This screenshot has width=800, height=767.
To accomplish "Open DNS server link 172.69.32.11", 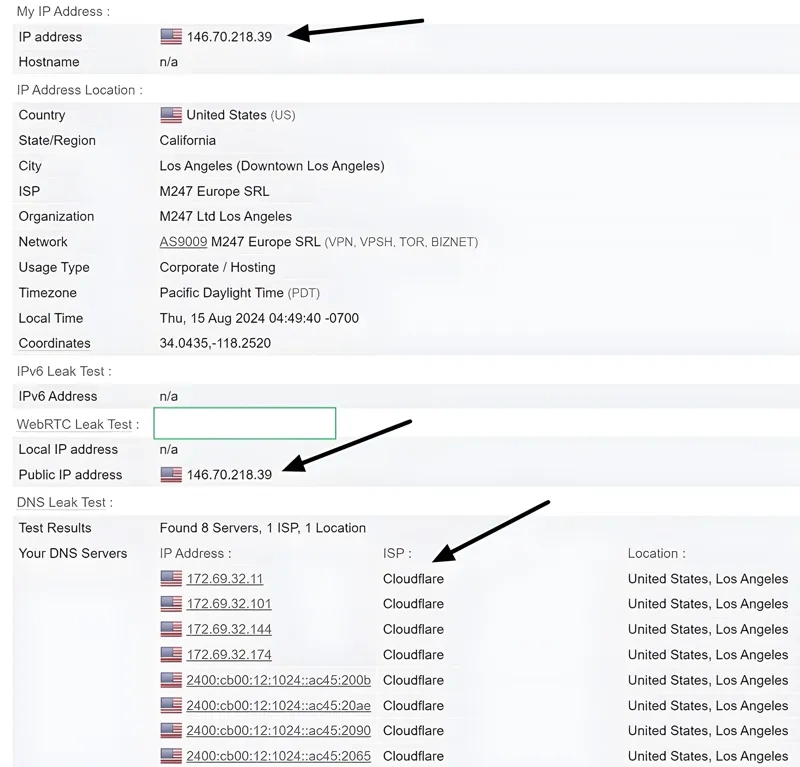I will [227, 578].
